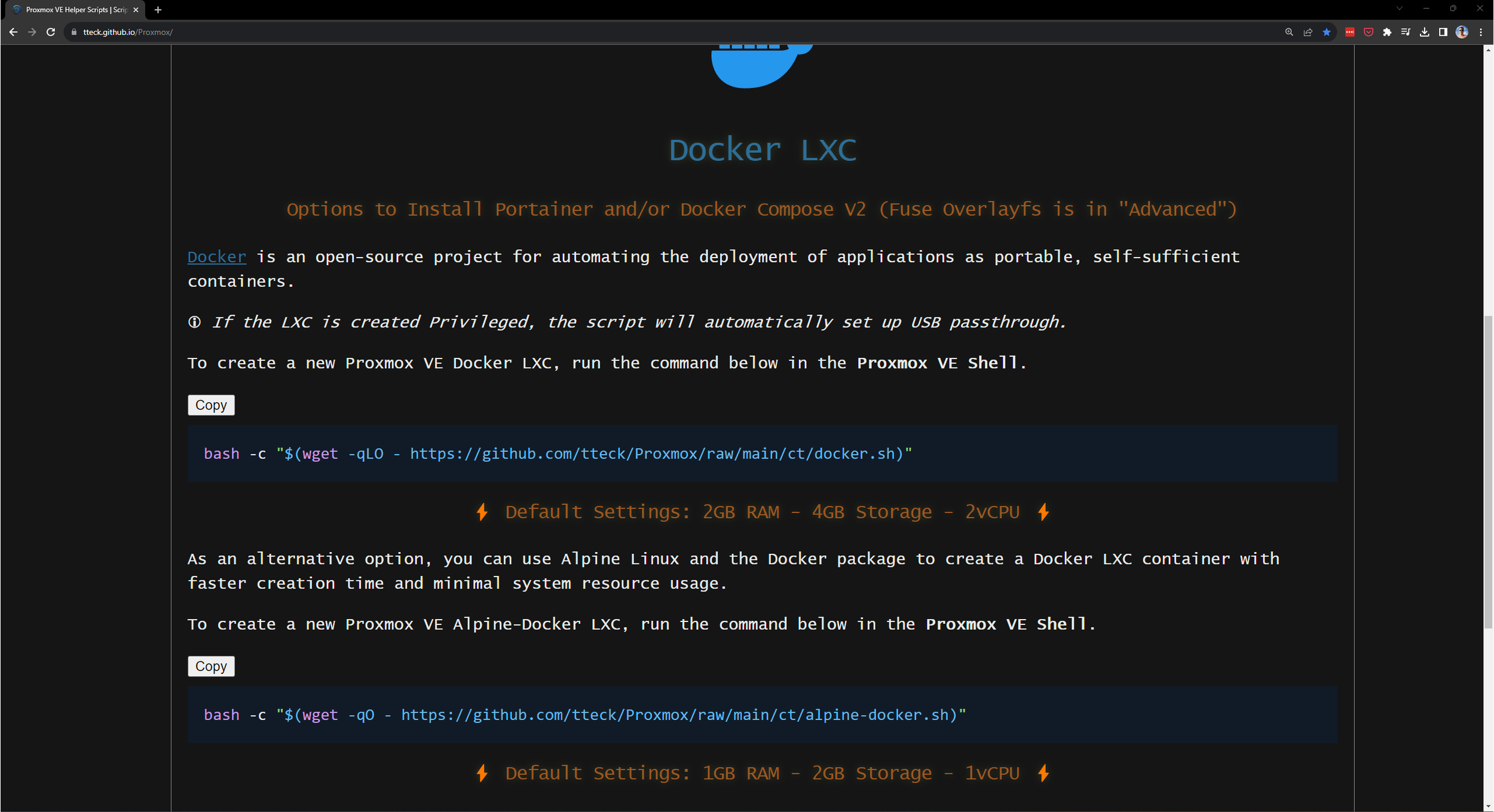Image resolution: width=1494 pixels, height=812 pixels.
Task: Save page to Pocket extension
Action: click(x=1367, y=32)
